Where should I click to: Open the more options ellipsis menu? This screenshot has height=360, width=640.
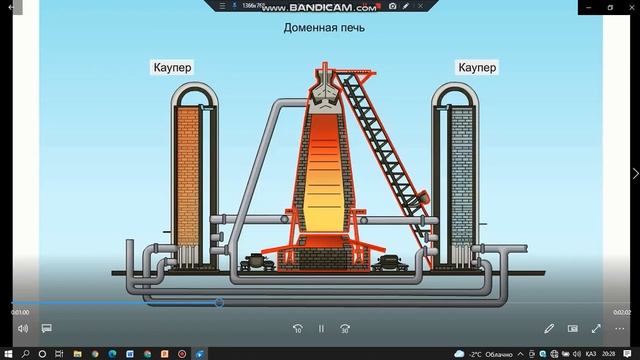coord(620,328)
